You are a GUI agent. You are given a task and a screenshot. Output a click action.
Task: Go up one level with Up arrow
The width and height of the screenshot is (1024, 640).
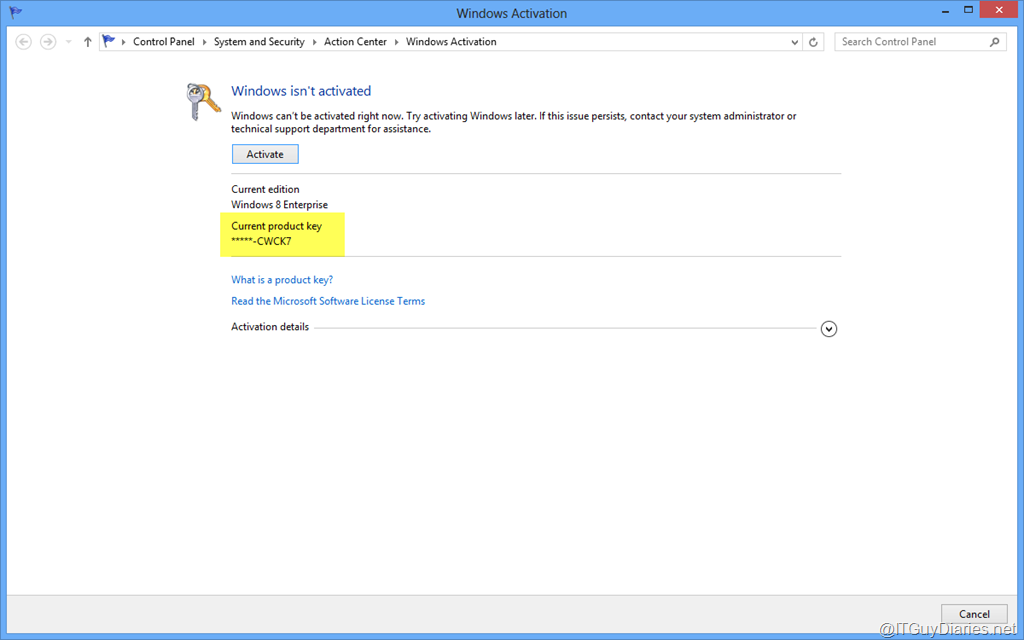coord(88,42)
